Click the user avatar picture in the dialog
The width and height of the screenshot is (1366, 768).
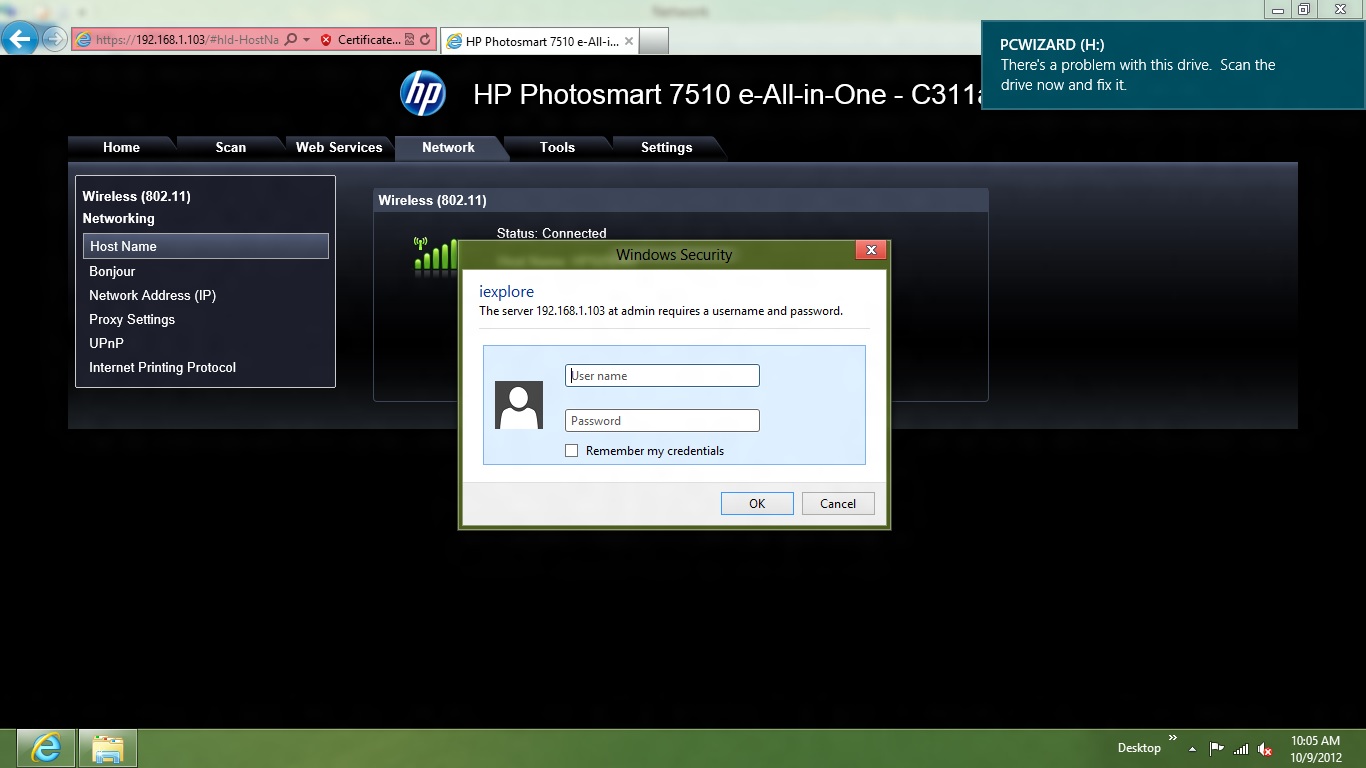[519, 405]
